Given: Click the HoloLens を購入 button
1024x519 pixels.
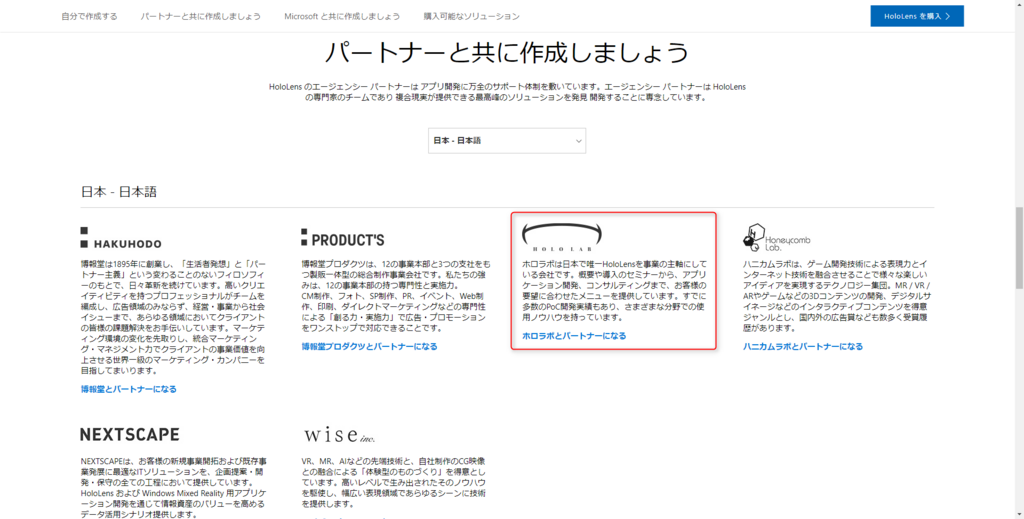Looking at the screenshot, I should pyautogui.click(x=917, y=16).
